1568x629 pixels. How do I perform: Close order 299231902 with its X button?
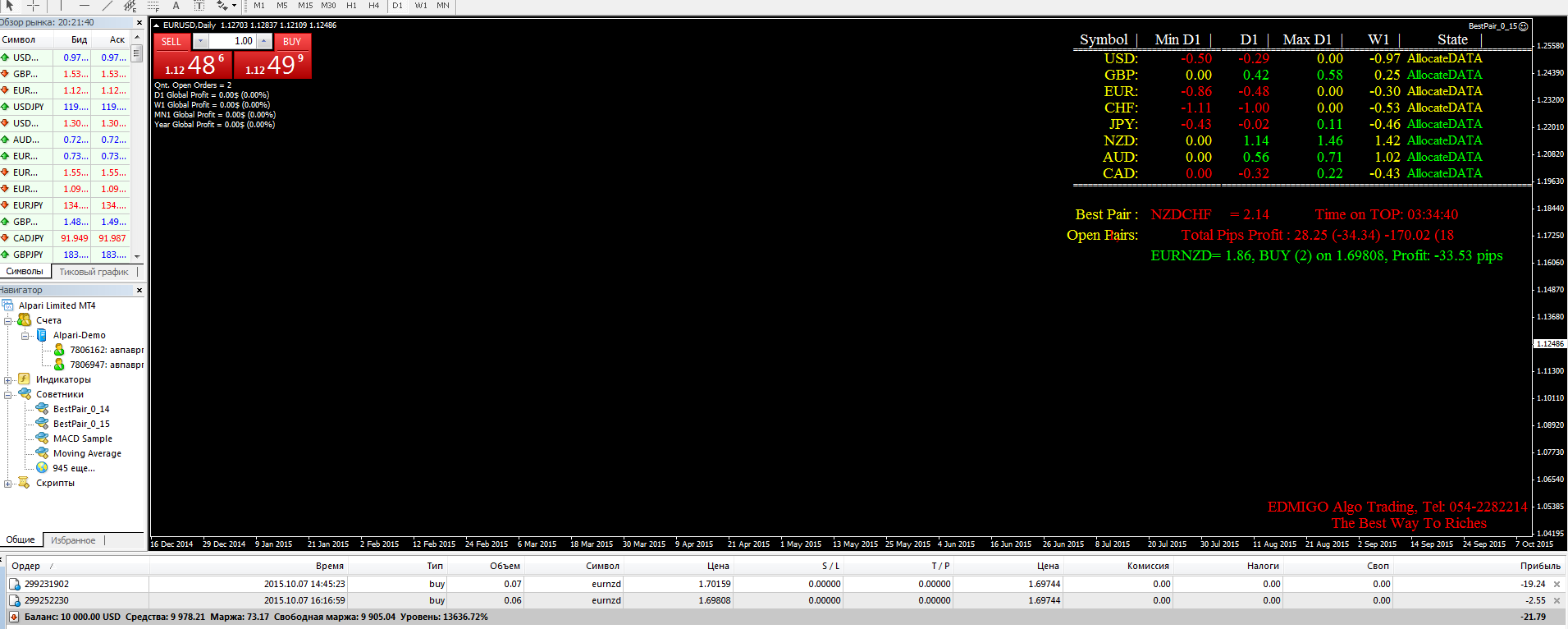[x=1557, y=584]
